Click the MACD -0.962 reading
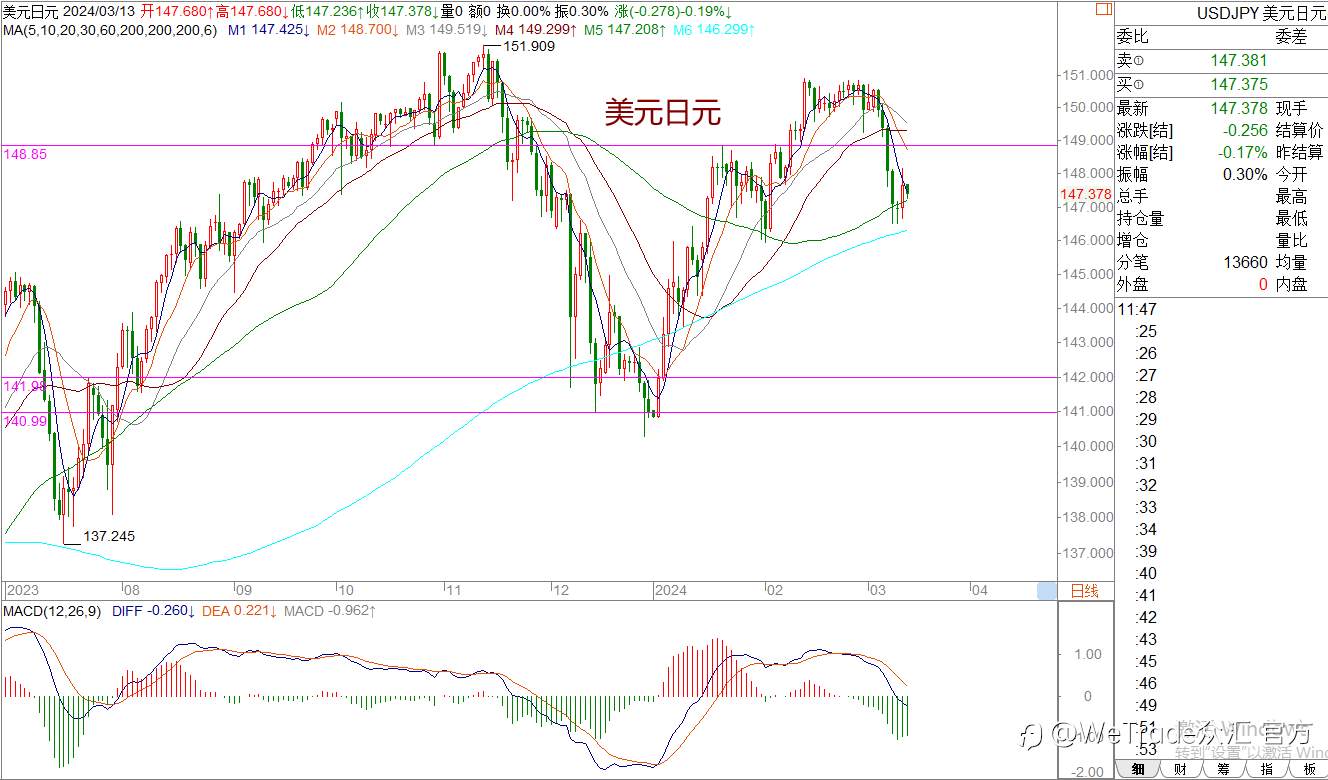The image size is (1328, 780). [331, 610]
